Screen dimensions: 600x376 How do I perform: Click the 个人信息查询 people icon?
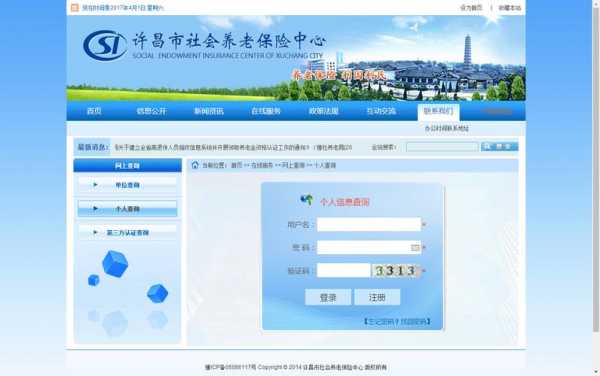tap(307, 200)
